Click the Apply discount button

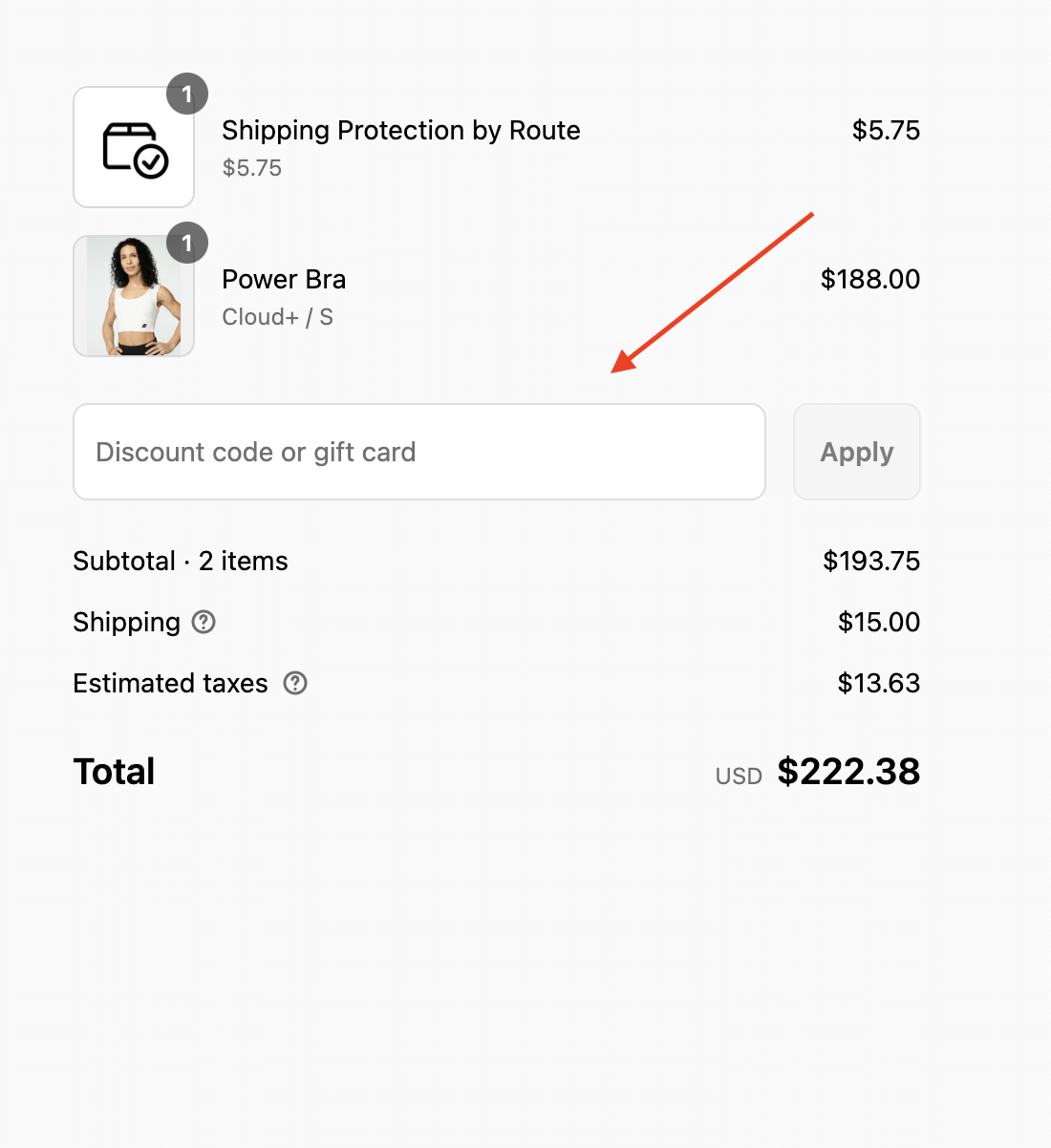(x=857, y=452)
